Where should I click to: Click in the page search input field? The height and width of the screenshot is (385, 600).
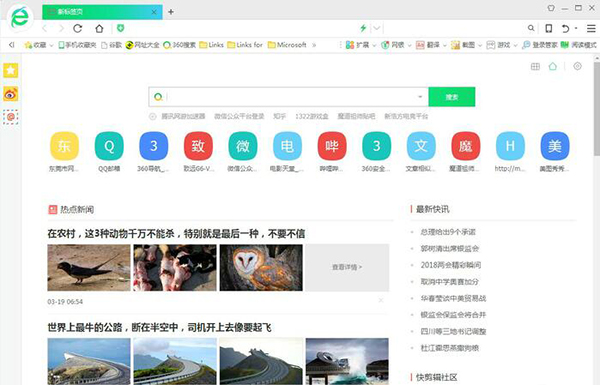290,97
